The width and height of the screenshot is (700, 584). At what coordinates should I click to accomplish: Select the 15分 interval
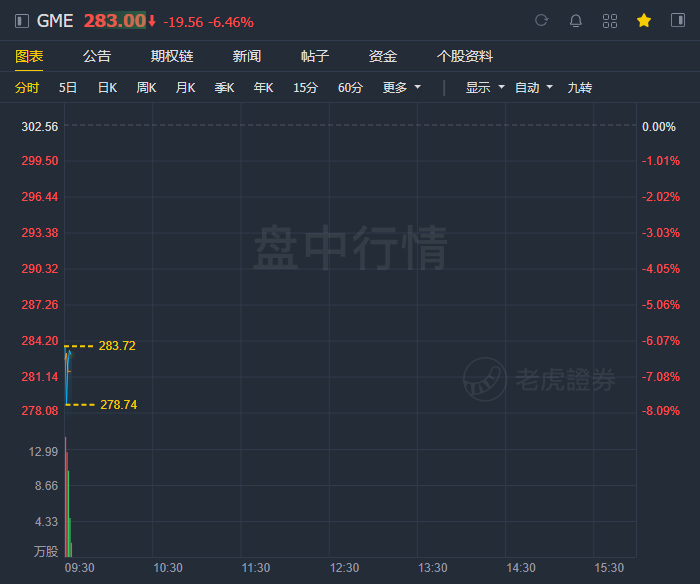tap(305, 88)
